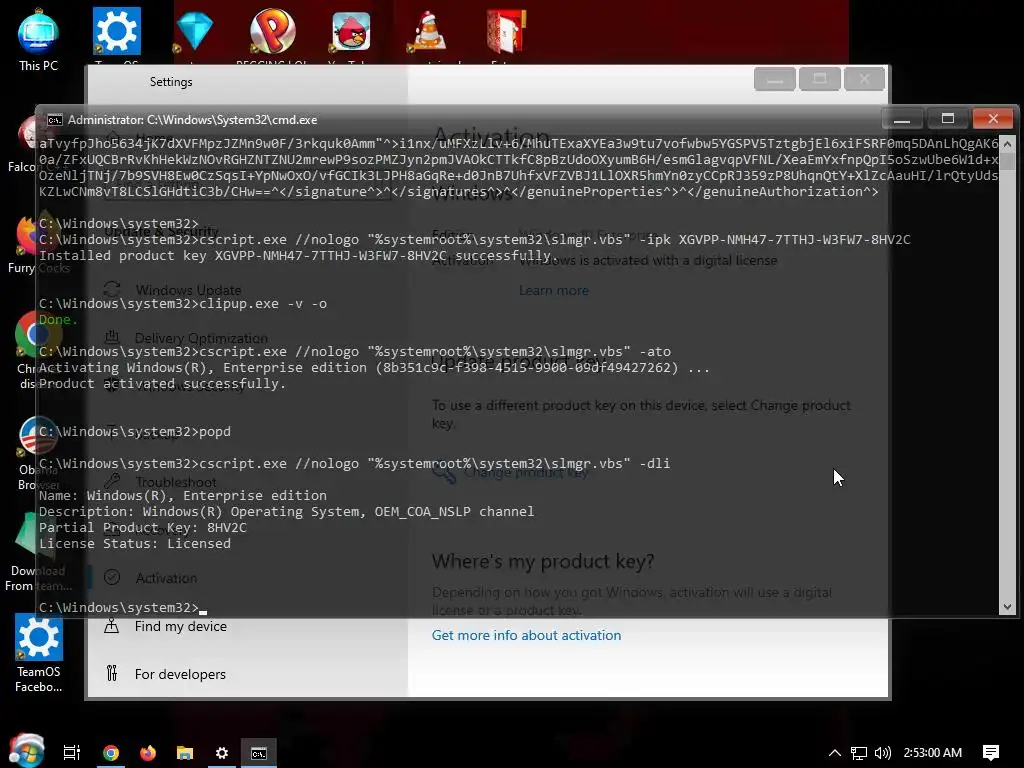
Task: Open the TeamOS gear icon at the top of the desktop
Action: [x=116, y=31]
